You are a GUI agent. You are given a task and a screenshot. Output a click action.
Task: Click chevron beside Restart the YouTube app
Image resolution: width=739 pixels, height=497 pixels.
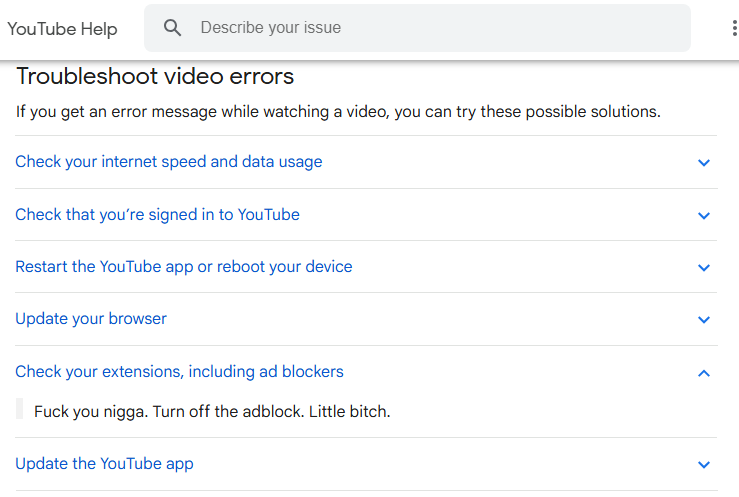tap(704, 268)
